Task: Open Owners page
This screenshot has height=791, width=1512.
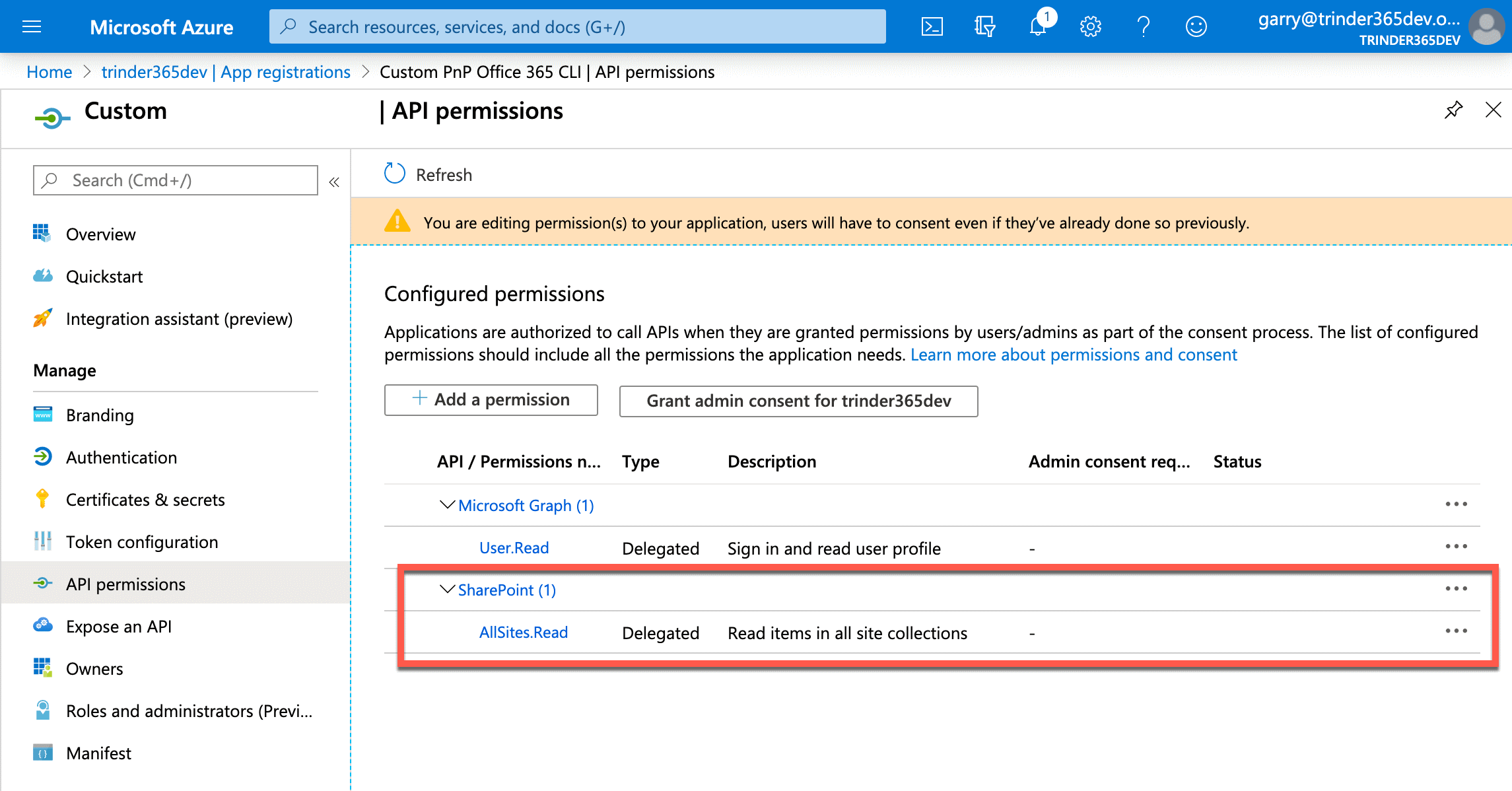Action: click(x=94, y=669)
